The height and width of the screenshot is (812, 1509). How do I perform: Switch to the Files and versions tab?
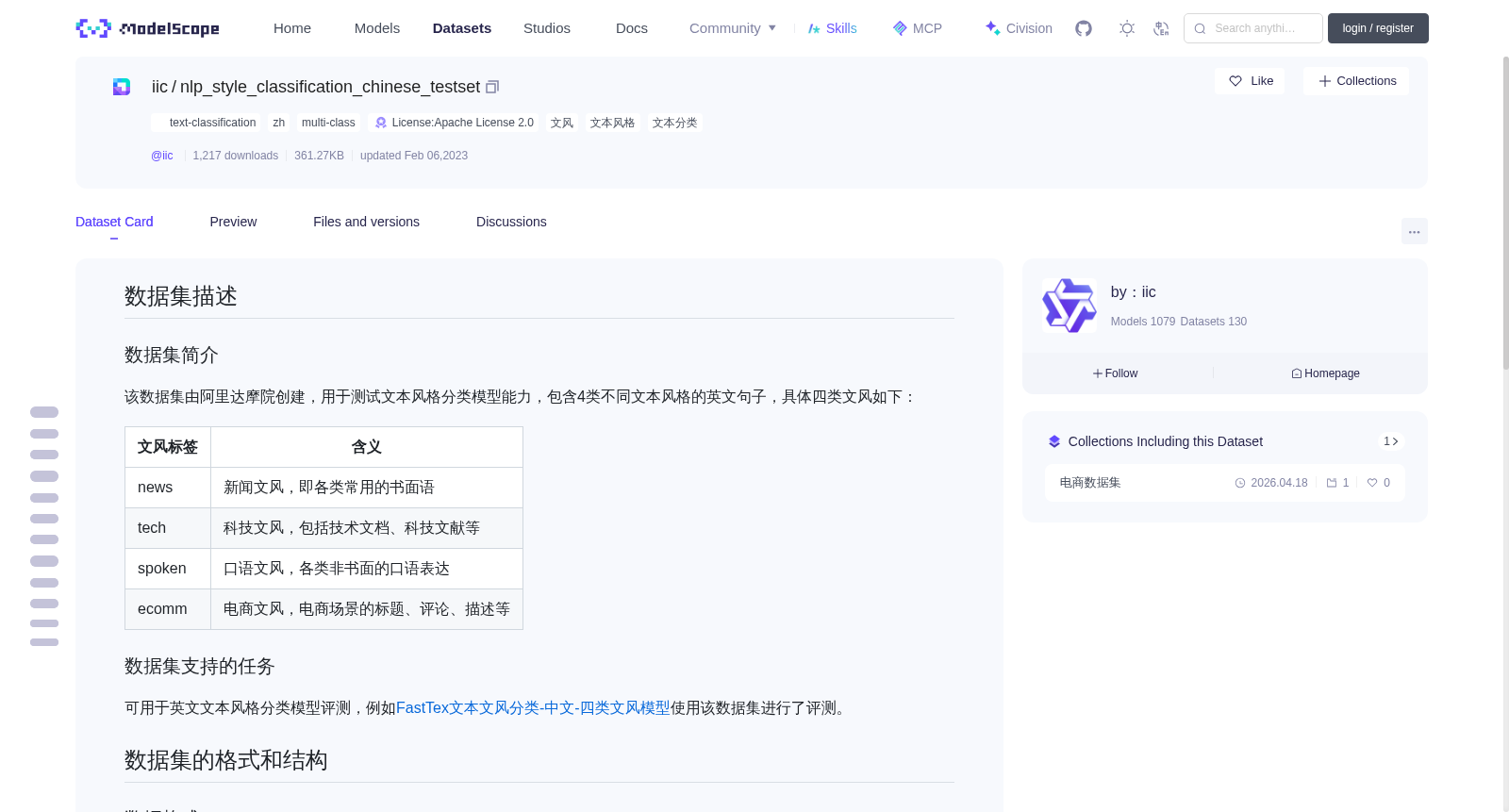pos(366,222)
